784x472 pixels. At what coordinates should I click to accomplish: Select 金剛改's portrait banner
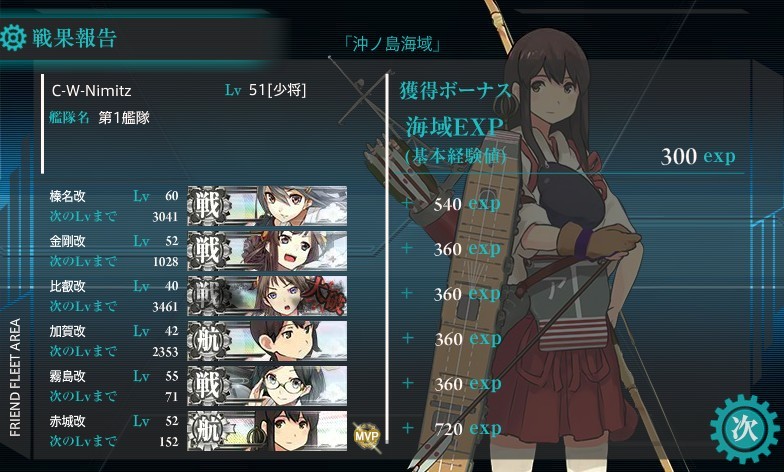(x=267, y=250)
